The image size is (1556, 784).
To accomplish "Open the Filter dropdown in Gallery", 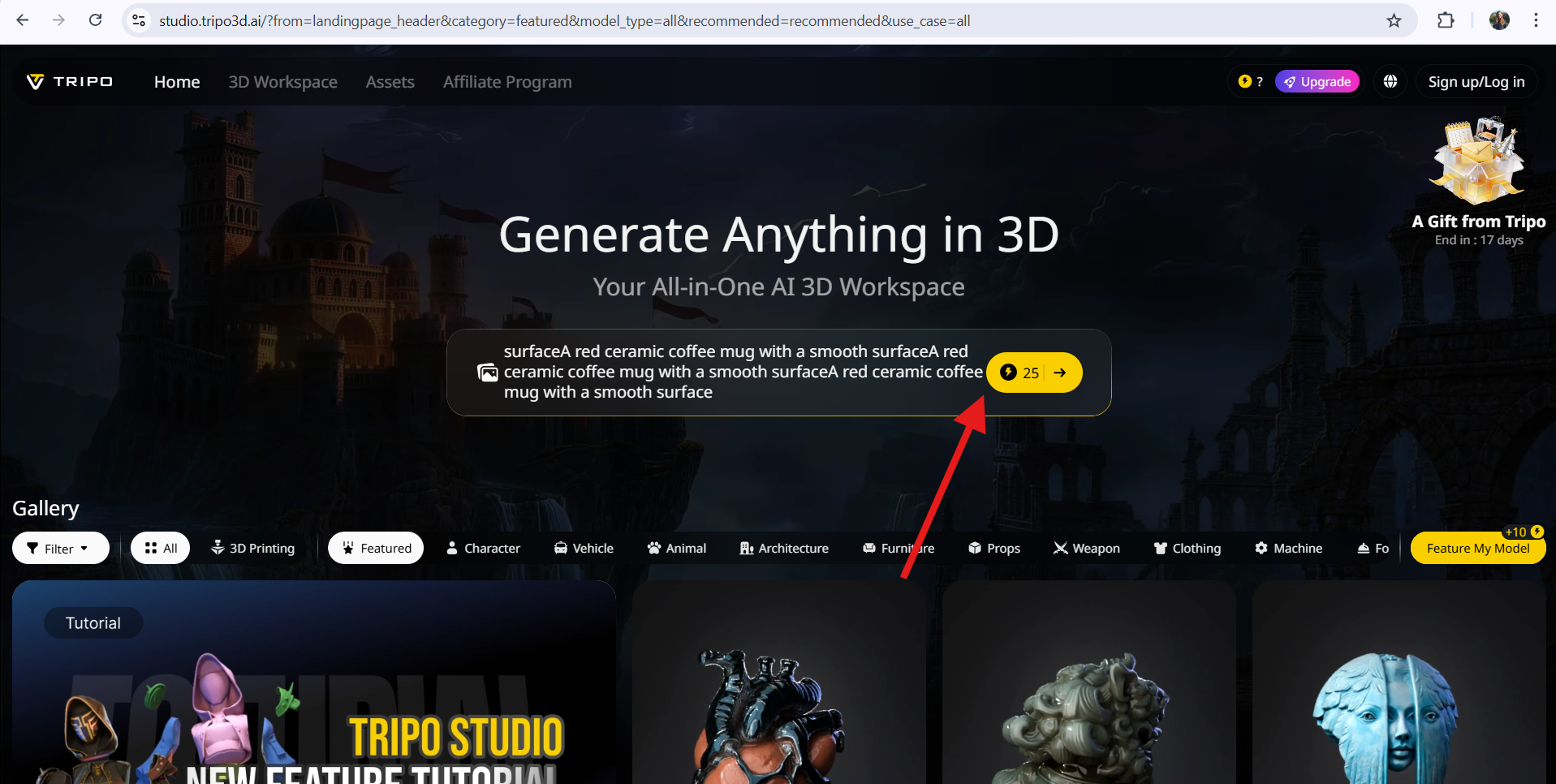I will [x=60, y=548].
